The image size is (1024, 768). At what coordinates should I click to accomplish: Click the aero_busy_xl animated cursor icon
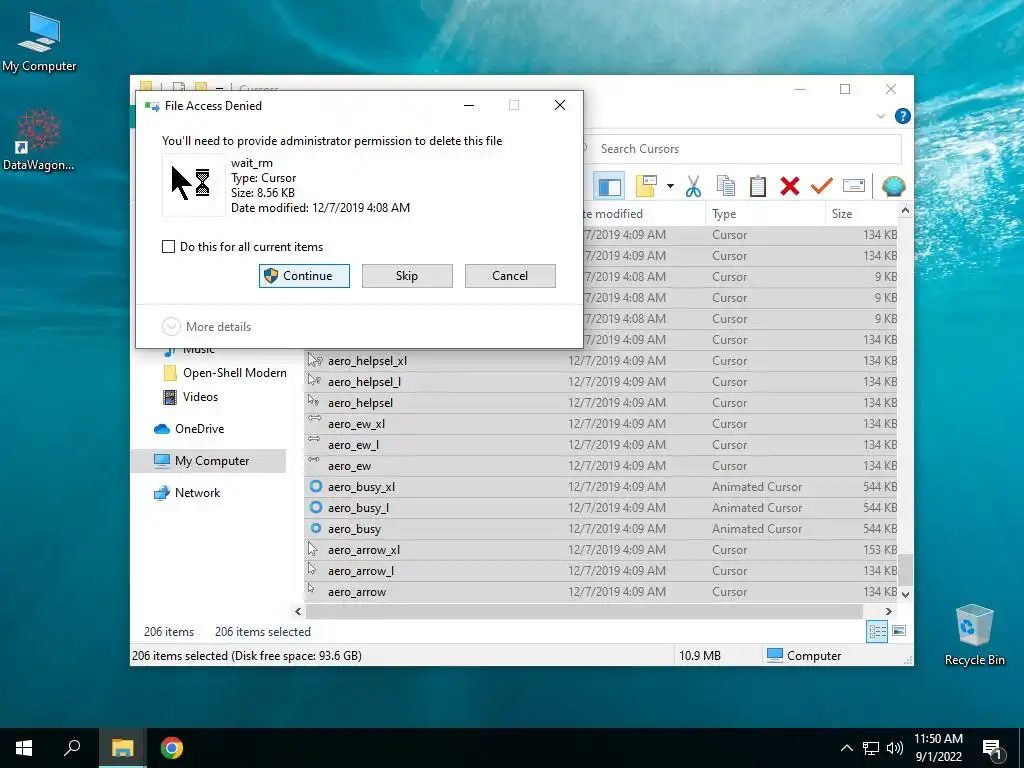(x=315, y=487)
